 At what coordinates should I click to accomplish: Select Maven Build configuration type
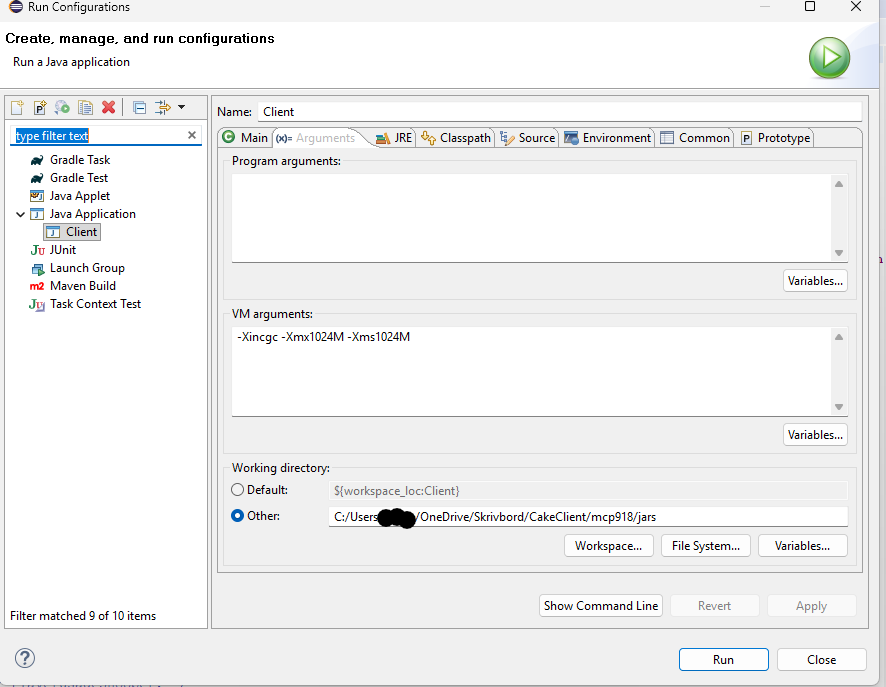click(82, 286)
